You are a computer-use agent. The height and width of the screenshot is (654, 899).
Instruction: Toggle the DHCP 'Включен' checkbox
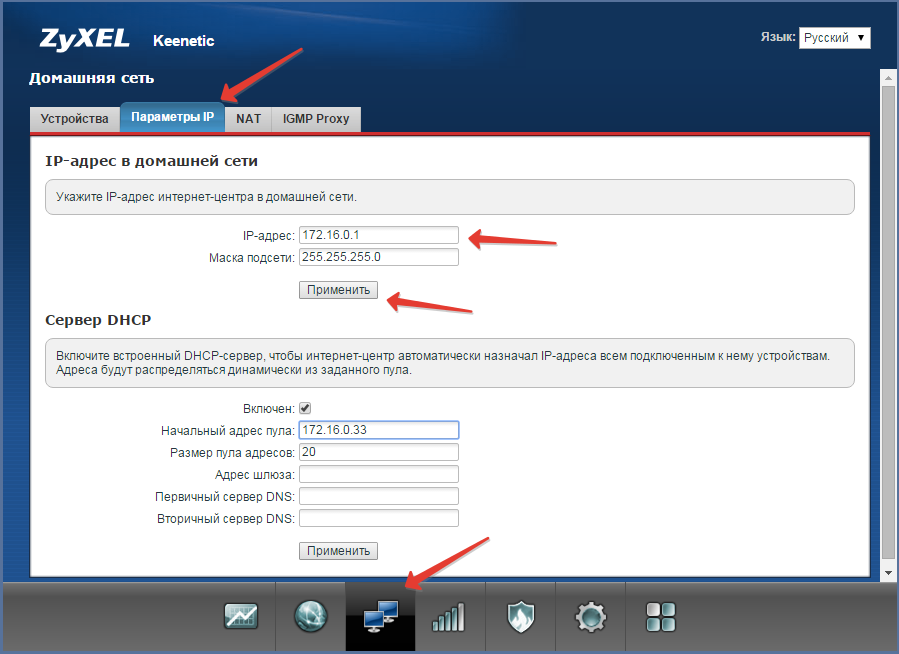305,409
